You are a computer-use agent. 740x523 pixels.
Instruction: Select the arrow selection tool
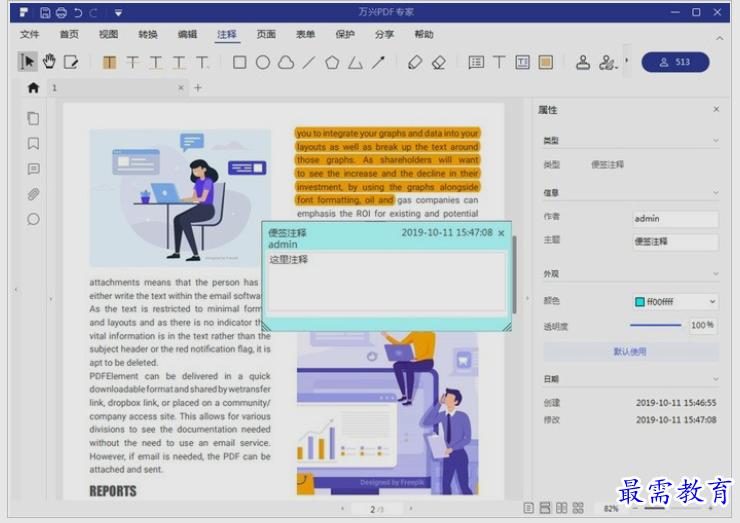(x=27, y=62)
